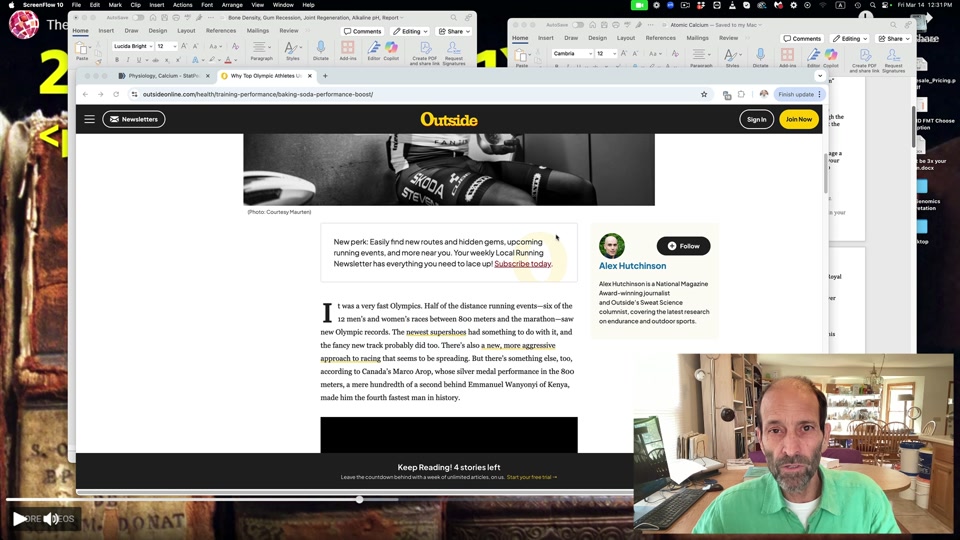Click the yellow Join Now button
This screenshot has height=540, width=960.
click(x=798, y=119)
